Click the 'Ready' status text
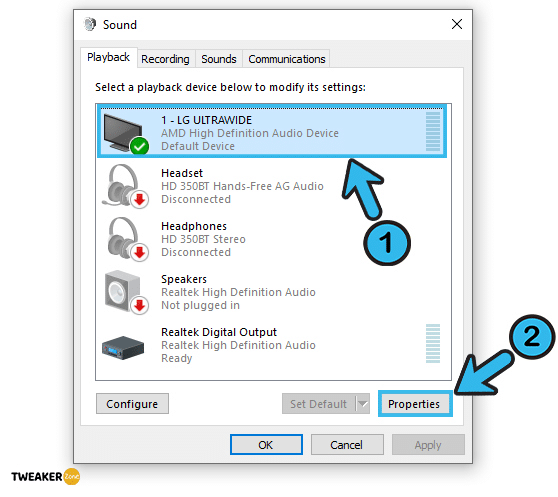558x497 pixels. pyautogui.click(x=177, y=358)
